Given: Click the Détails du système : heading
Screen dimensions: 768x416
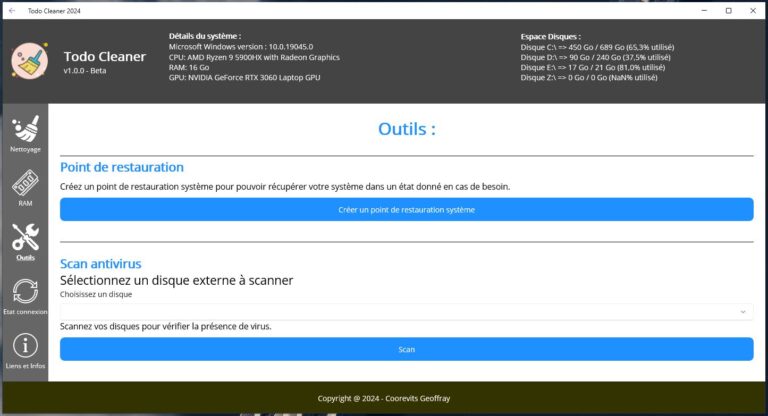Looking at the screenshot, I should [x=205, y=36].
